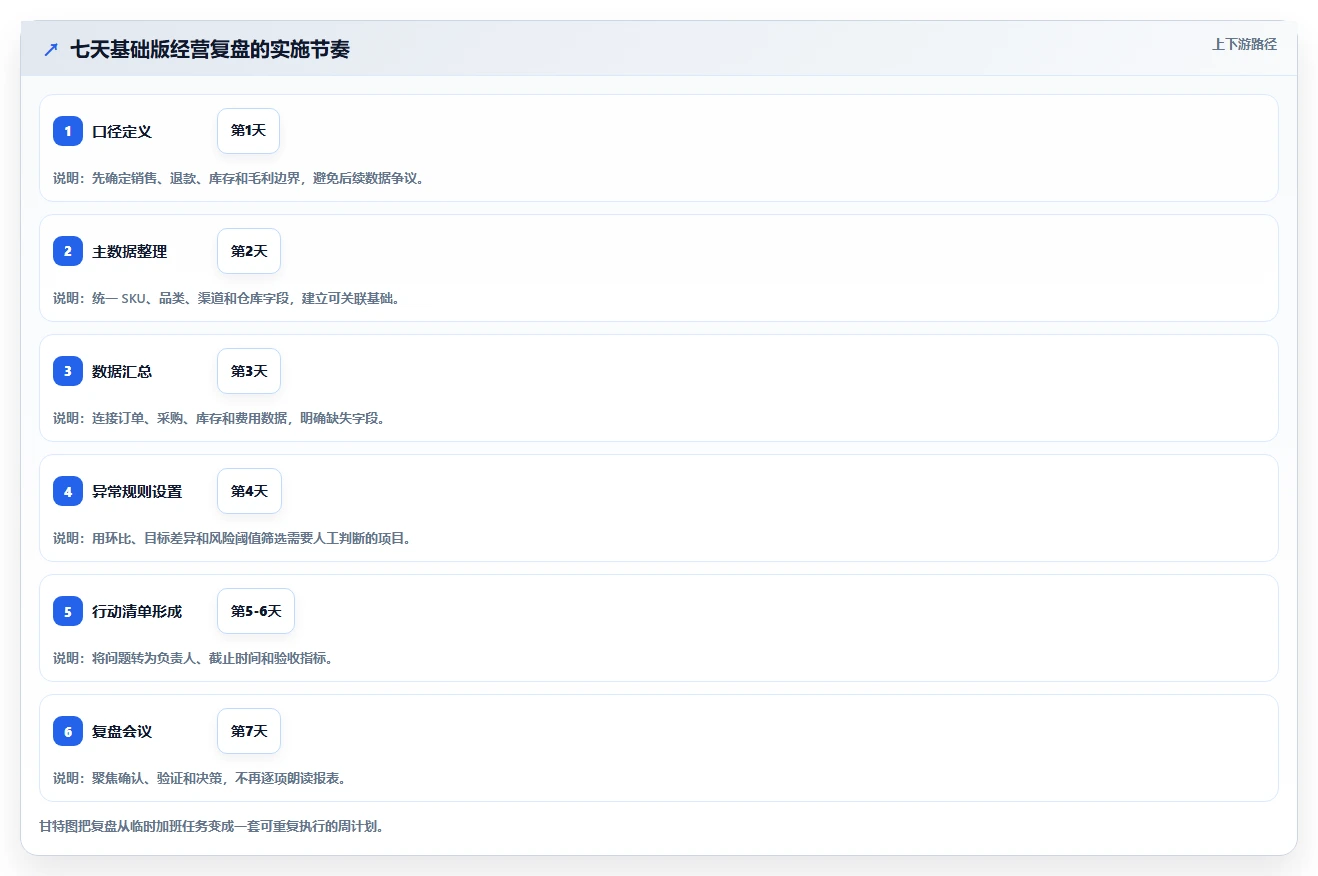Select the 第5-6天 day chip
The image size is (1318, 876).
click(256, 611)
